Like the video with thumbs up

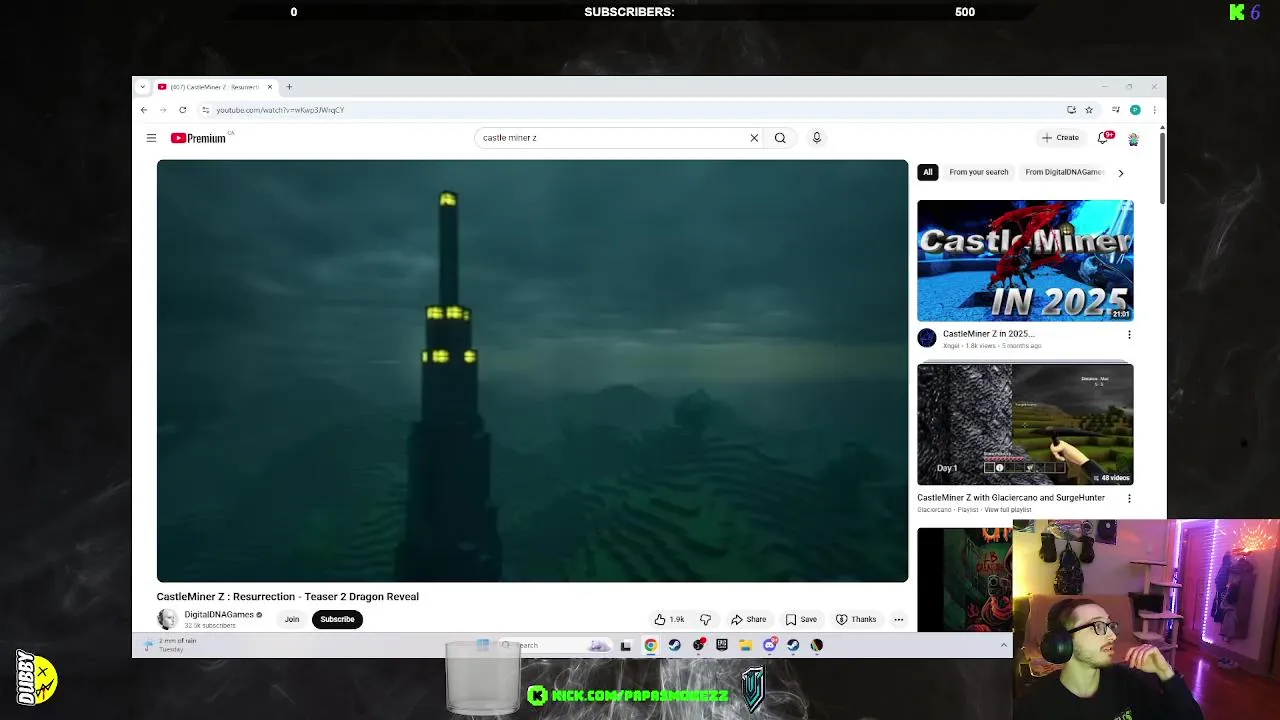pyautogui.click(x=669, y=619)
